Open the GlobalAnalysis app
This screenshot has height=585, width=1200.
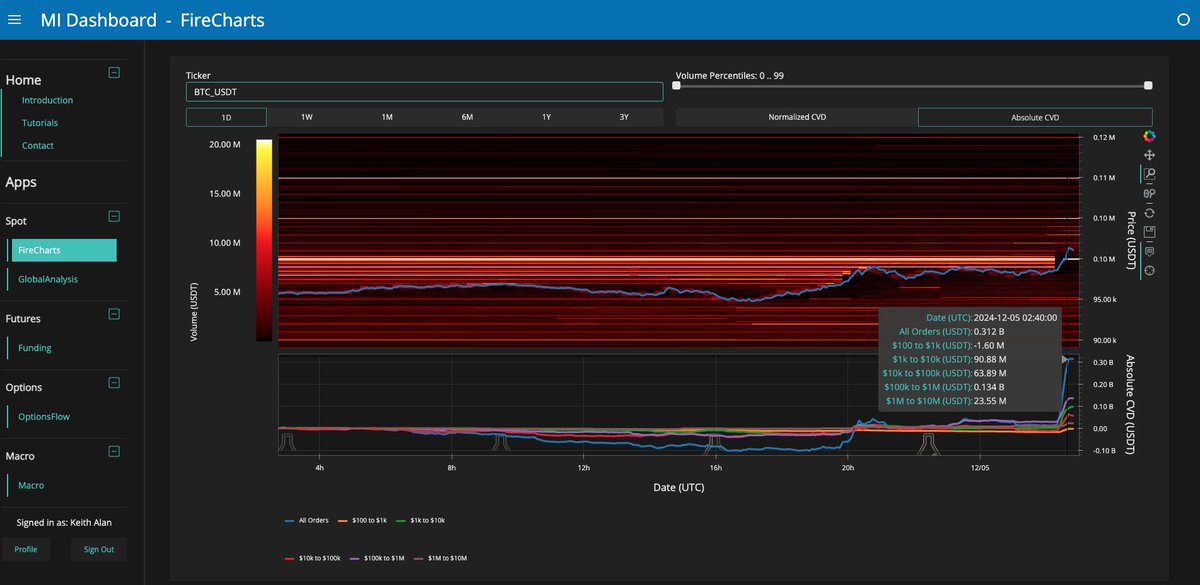48,279
